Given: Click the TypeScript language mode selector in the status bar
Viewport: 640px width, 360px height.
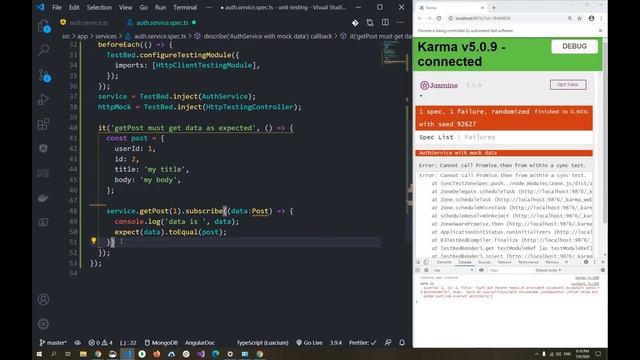Looking at the screenshot, I should click(x=262, y=343).
